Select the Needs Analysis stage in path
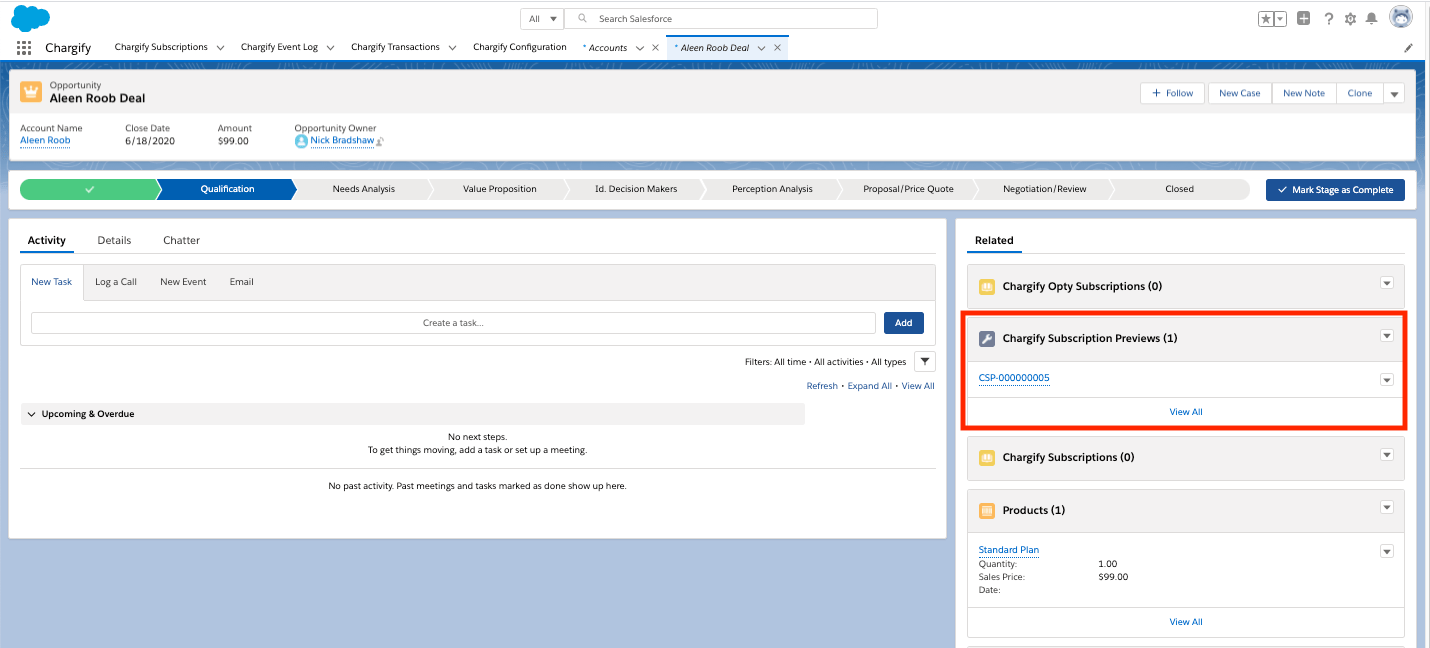Image resolution: width=1430 pixels, height=648 pixels. click(363, 189)
